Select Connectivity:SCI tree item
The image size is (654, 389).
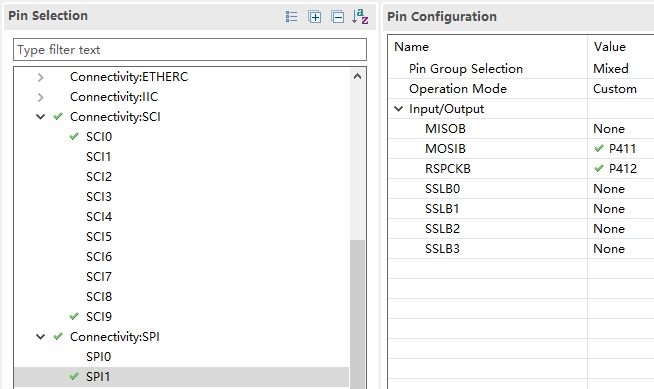[115, 117]
